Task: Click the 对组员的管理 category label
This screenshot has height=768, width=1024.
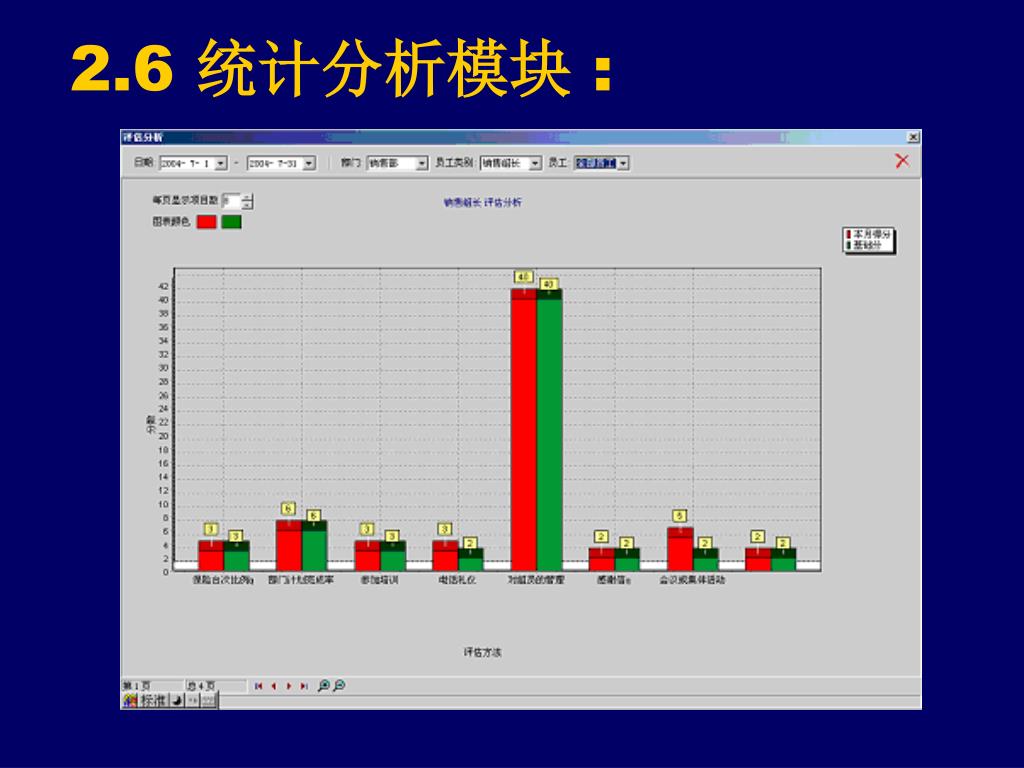Action: coord(536,580)
